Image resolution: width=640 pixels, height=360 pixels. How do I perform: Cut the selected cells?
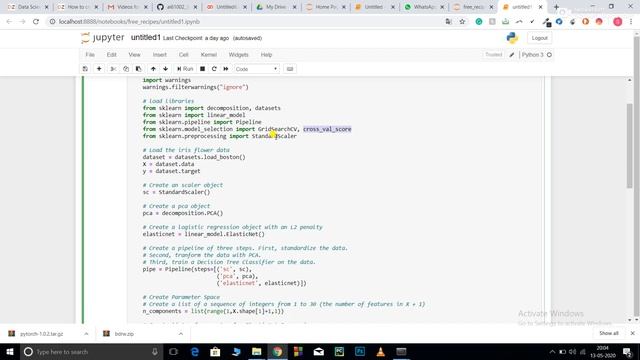click(x=113, y=69)
